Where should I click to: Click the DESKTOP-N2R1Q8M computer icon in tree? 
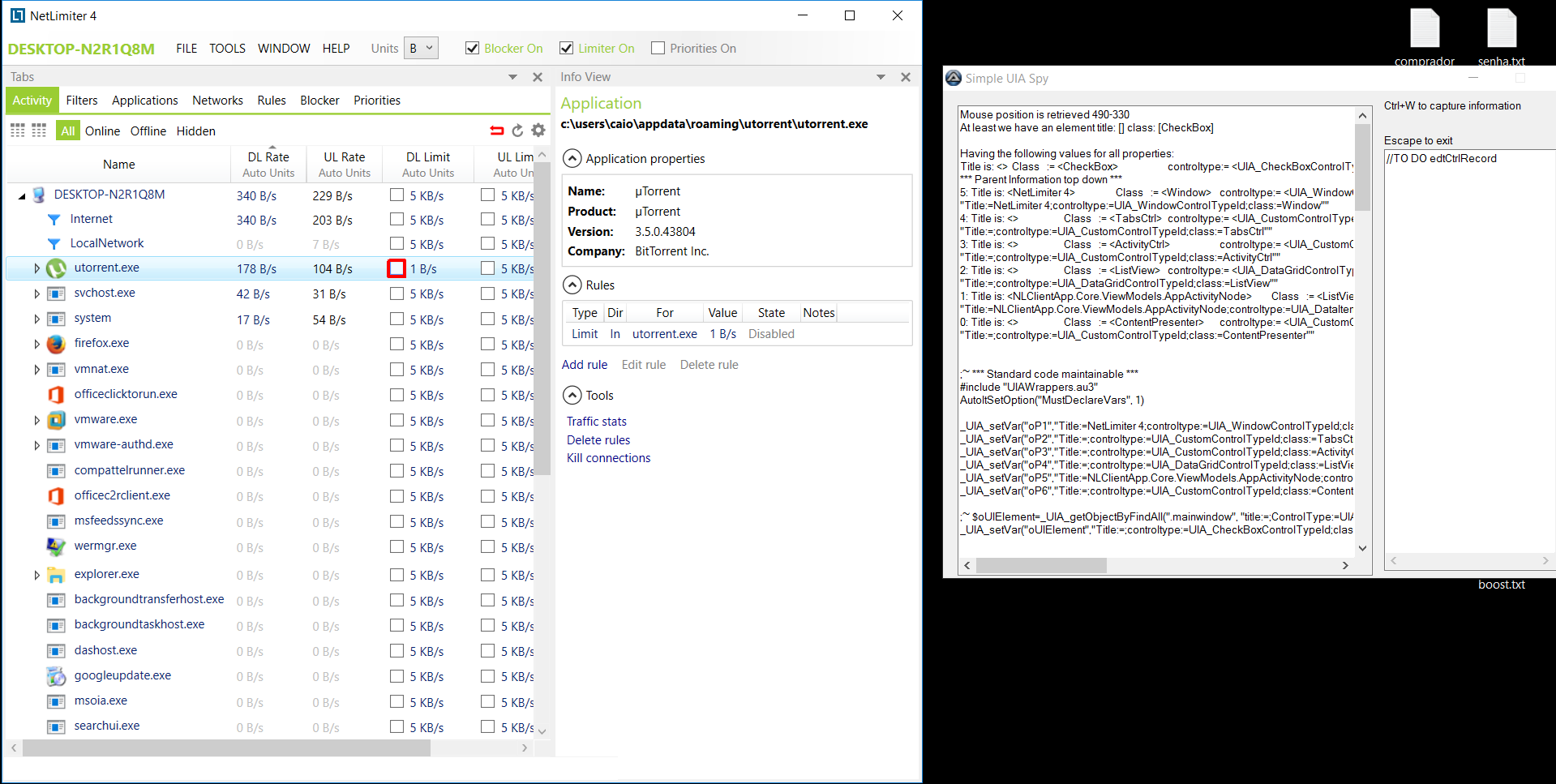click(x=38, y=195)
